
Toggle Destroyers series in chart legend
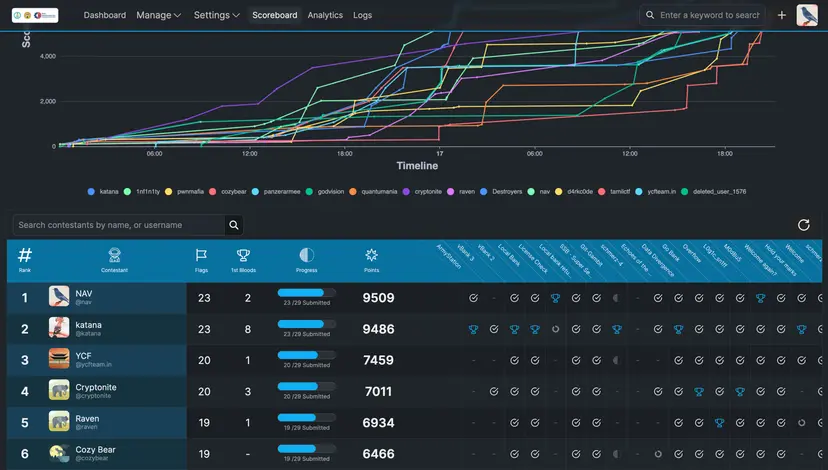point(501,192)
